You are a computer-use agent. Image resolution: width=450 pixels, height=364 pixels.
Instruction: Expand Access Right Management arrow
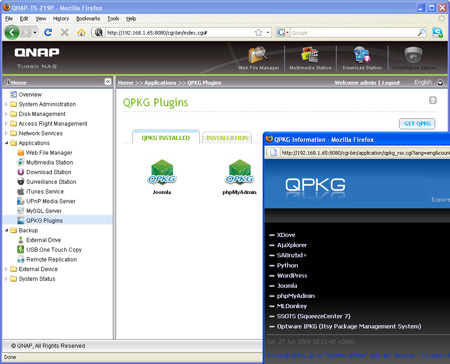pyautogui.click(x=6, y=123)
